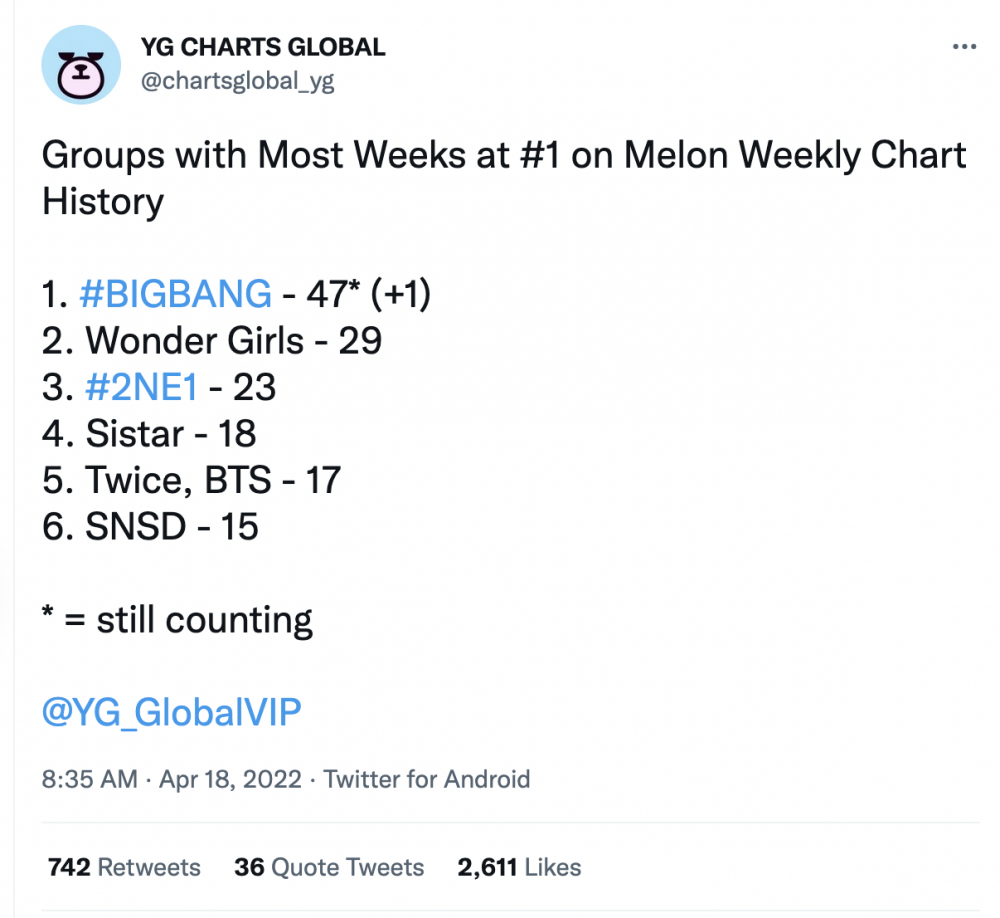Open the three-dot more options menu

[964, 48]
